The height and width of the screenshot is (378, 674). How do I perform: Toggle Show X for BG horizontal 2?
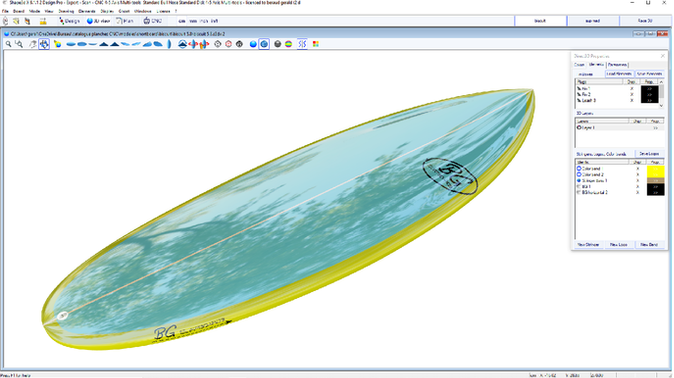637,193
